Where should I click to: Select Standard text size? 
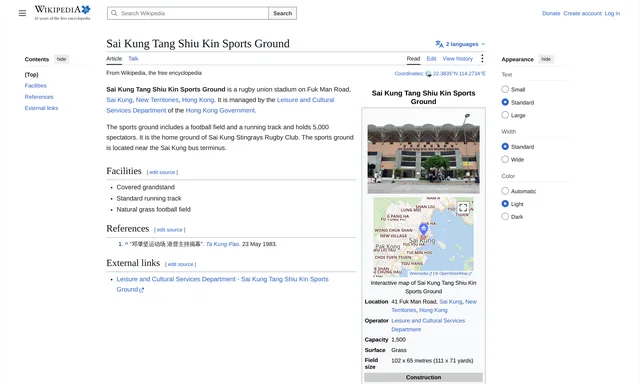point(505,102)
